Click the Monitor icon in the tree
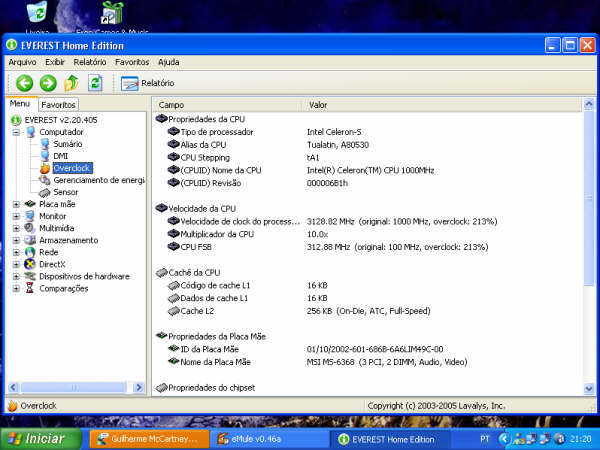 click(30, 216)
